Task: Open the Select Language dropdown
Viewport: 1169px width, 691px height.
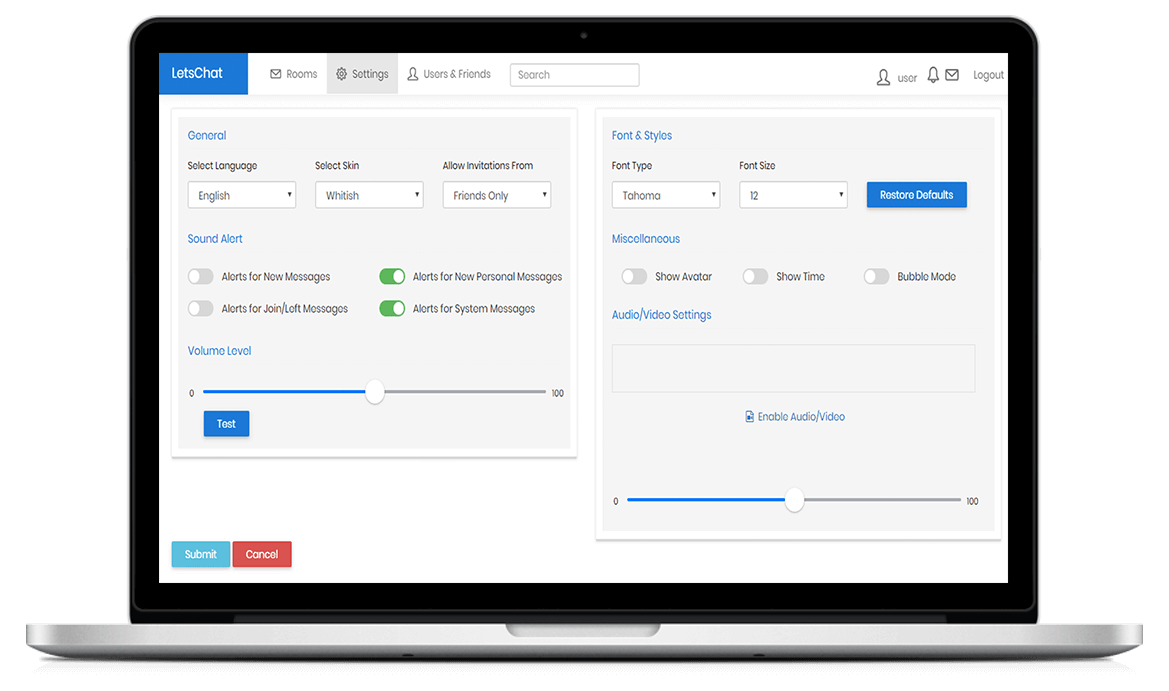Action: [x=242, y=195]
